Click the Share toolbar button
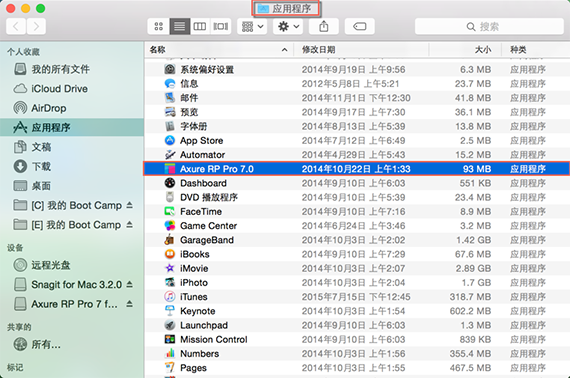570x378 pixels. click(x=324, y=27)
